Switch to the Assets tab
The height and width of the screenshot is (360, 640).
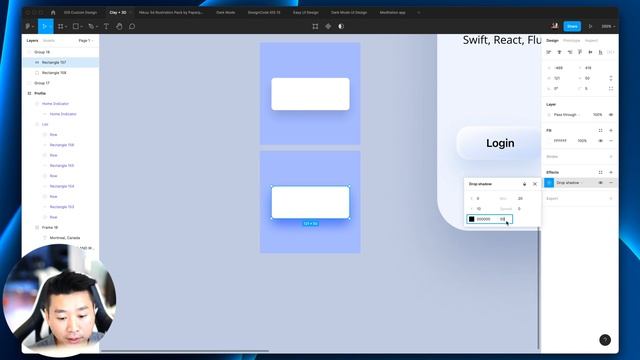tap(49, 40)
